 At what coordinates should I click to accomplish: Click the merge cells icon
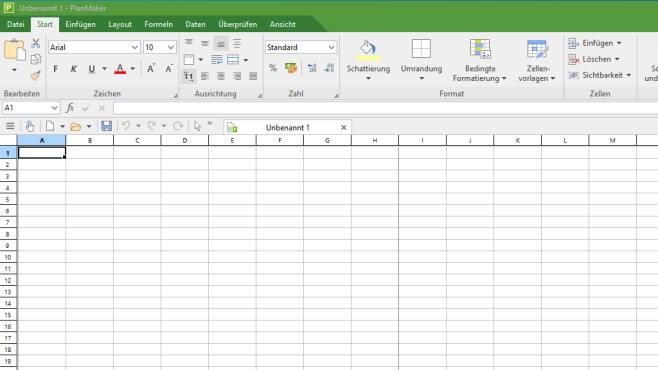pyautogui.click(x=233, y=60)
